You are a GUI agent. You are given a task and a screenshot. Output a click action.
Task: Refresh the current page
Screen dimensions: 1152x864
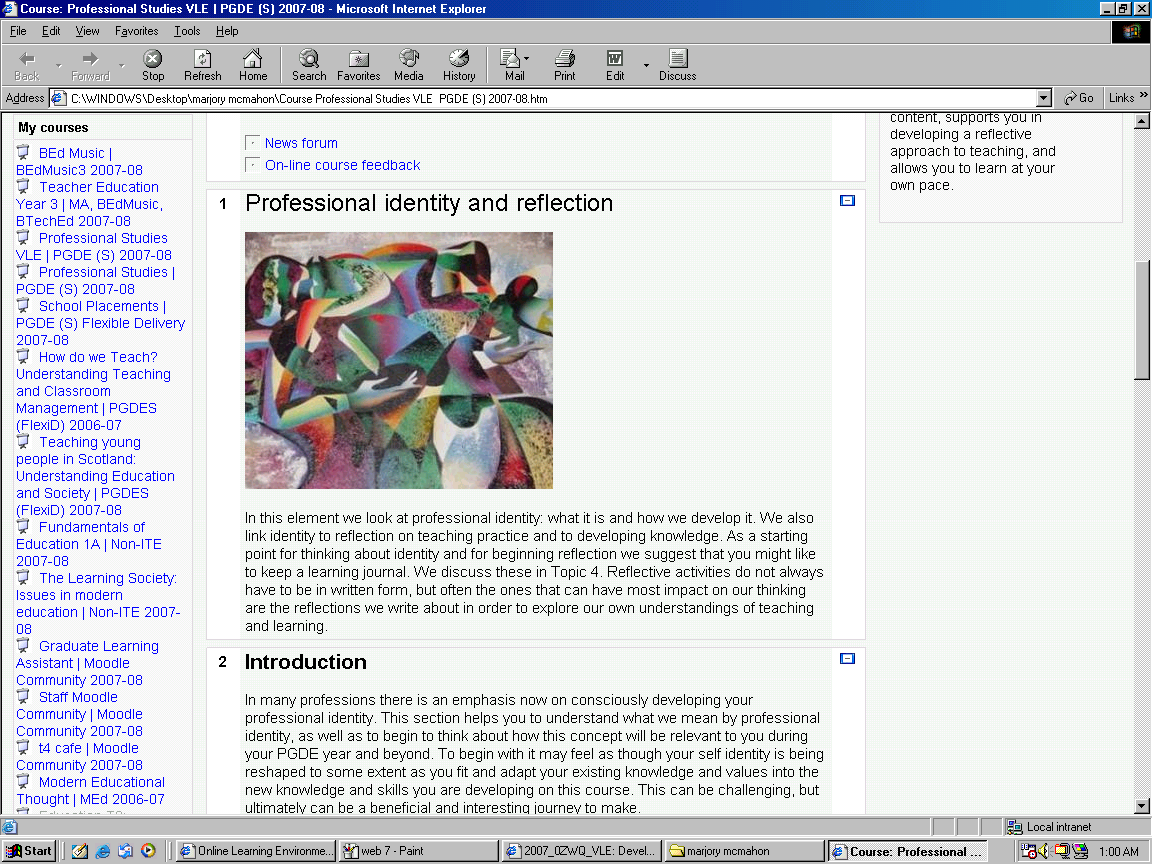(x=202, y=65)
